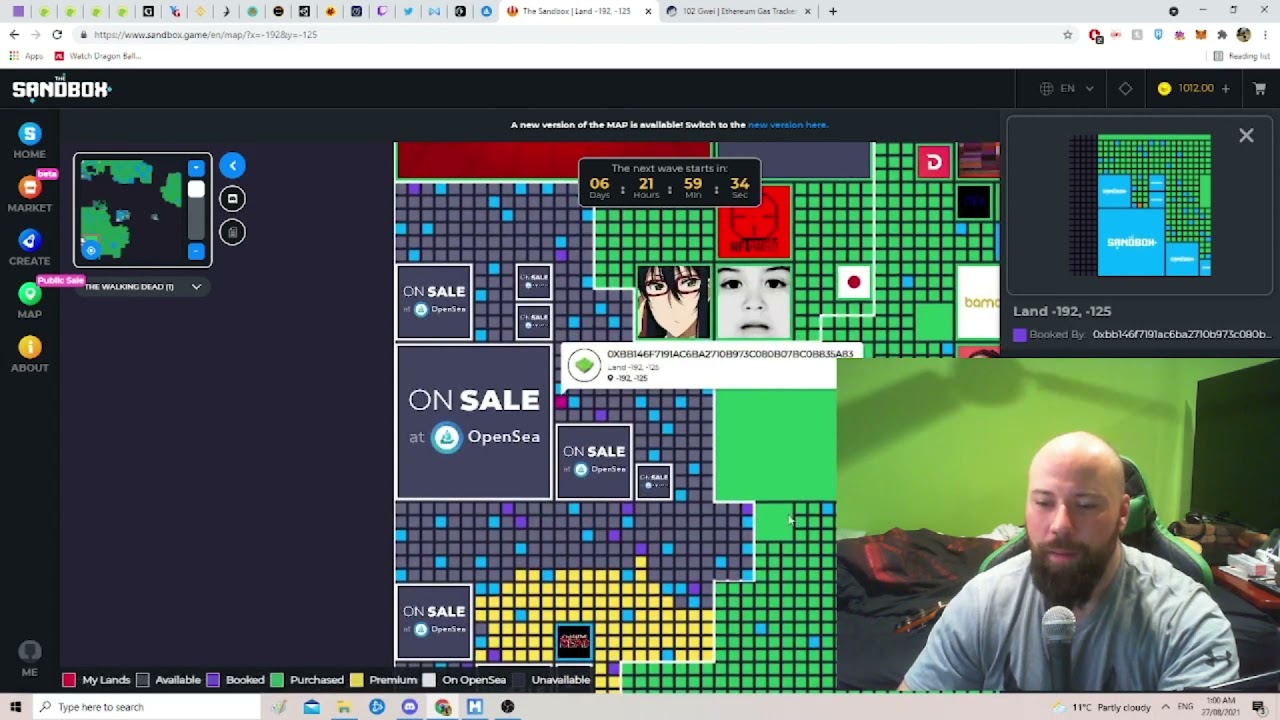Screen dimensions: 1280x720
Task: Click the Japan flag land tile
Action: tap(854, 282)
